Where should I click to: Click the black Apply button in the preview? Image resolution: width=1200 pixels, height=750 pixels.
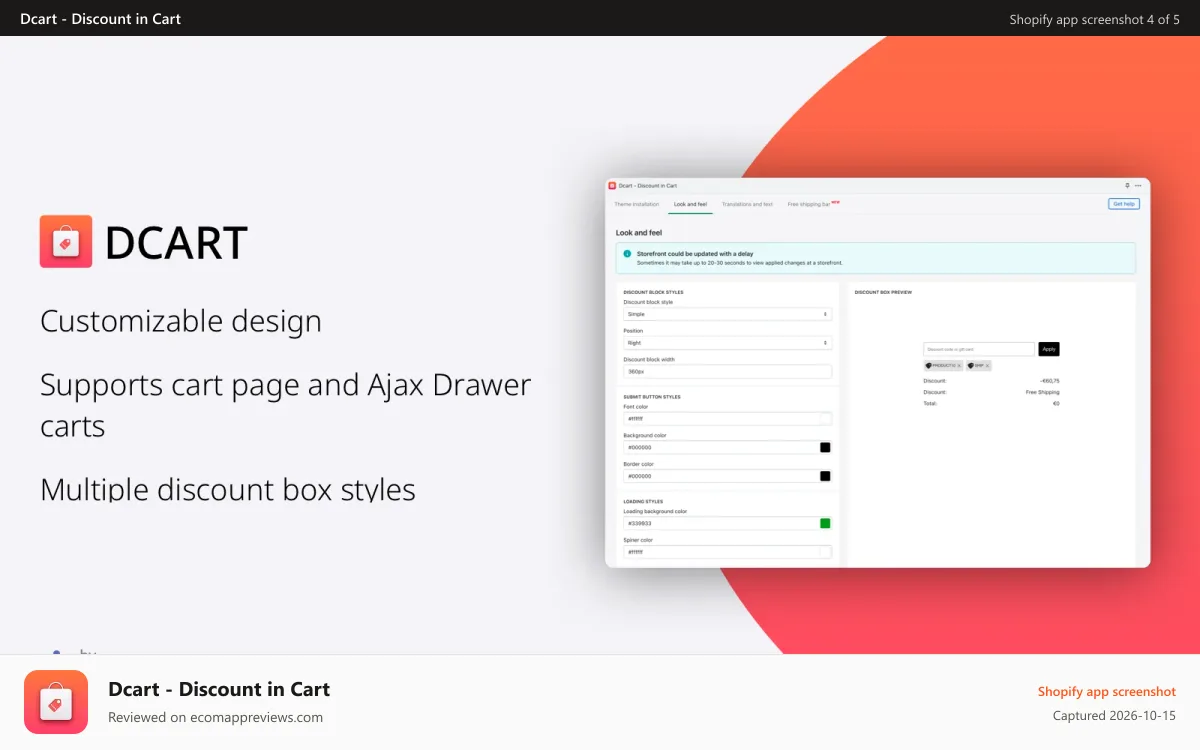tap(1049, 349)
